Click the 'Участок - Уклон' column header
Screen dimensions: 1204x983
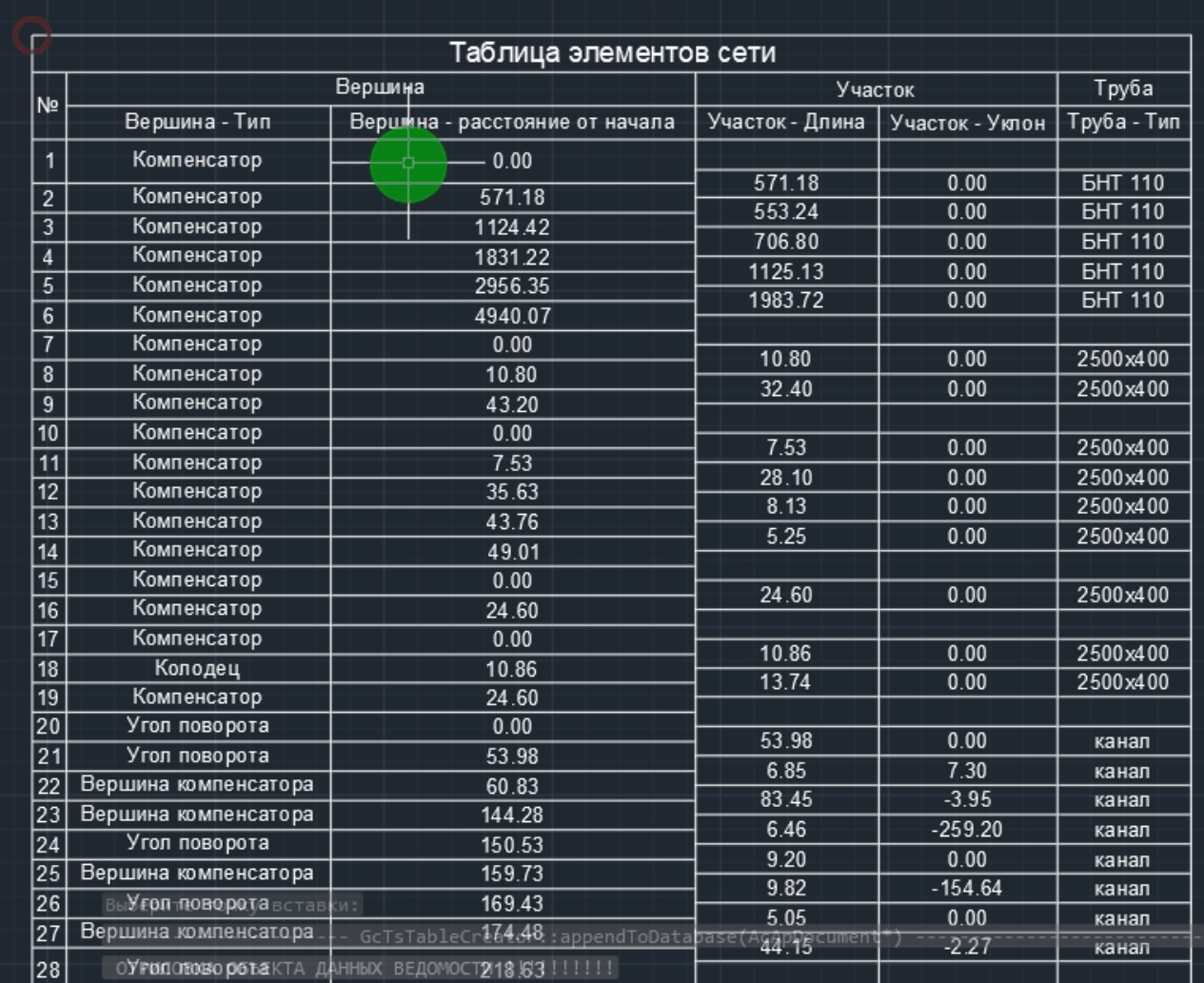pyautogui.click(x=967, y=123)
